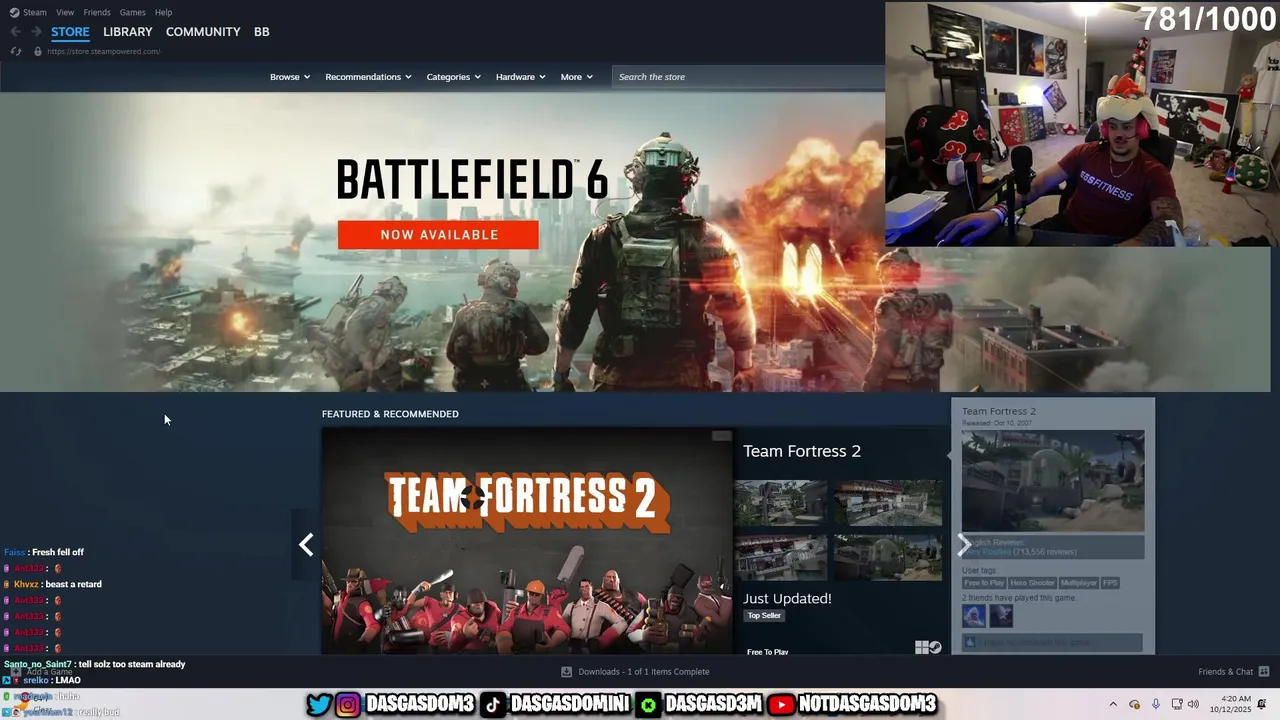Select the bottom-right TF2 screenshot thumbnail
Image resolution: width=1280 pixels, height=720 pixels.
click(888, 557)
